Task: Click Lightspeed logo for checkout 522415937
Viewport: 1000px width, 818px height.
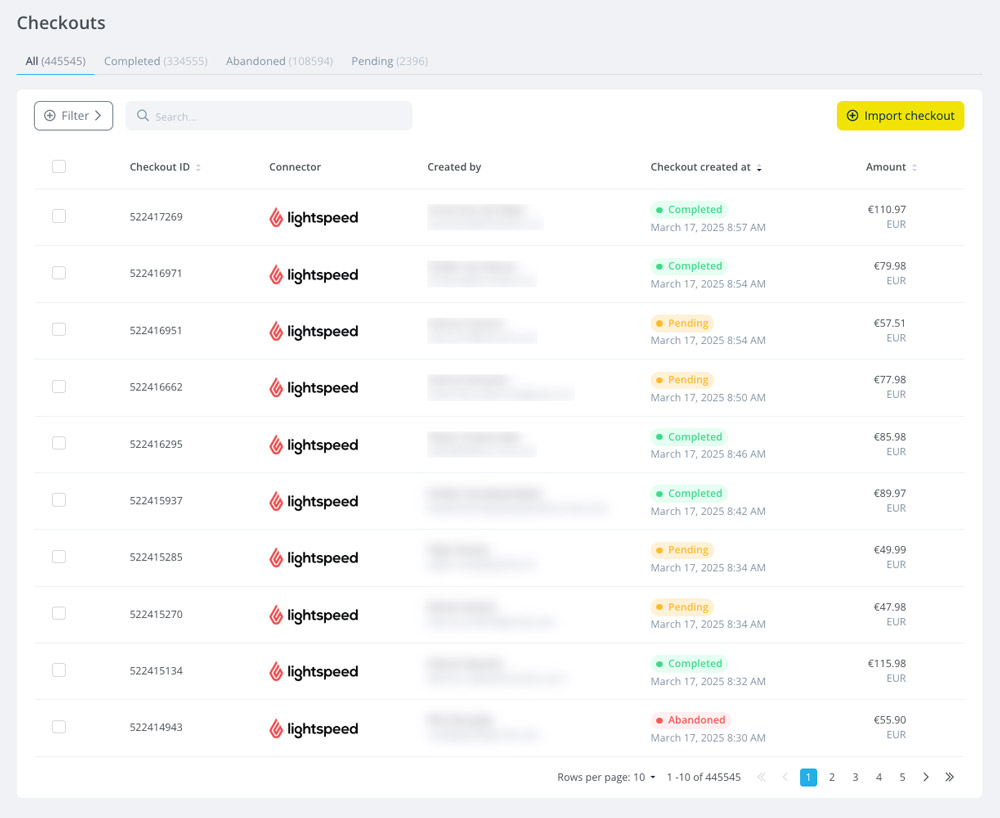Action: 314,501
